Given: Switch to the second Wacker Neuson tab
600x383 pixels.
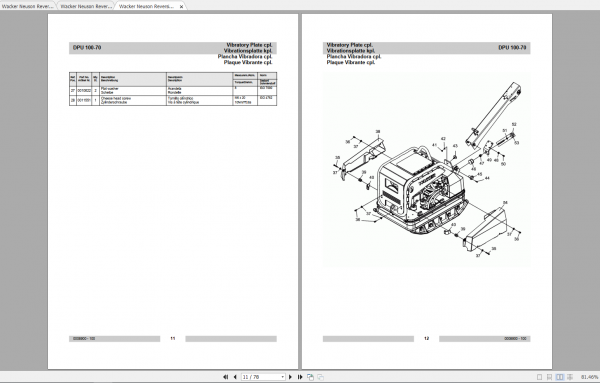Looking at the screenshot, I should coord(86,6).
